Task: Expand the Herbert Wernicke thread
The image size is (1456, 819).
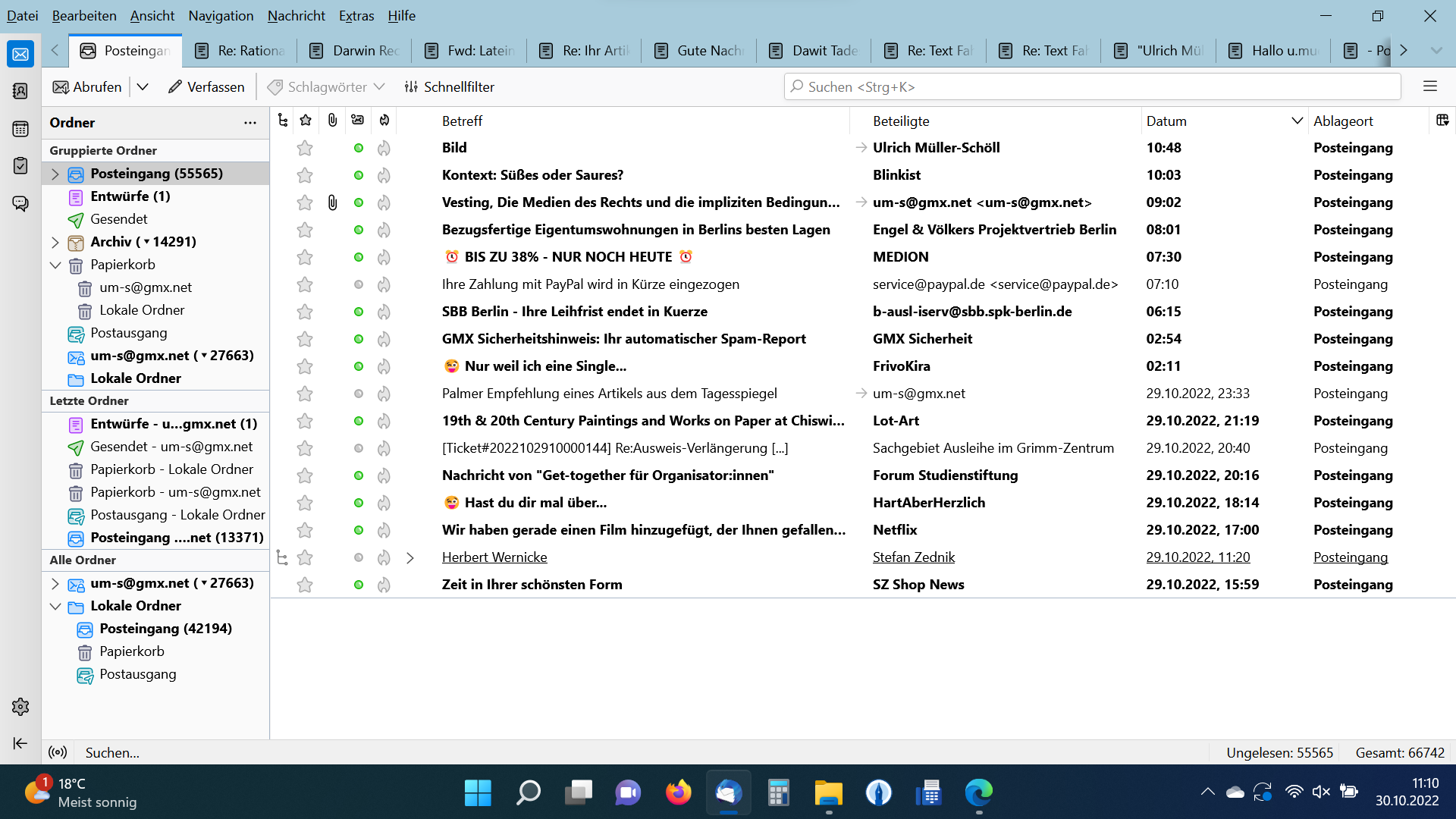Action: click(x=410, y=557)
